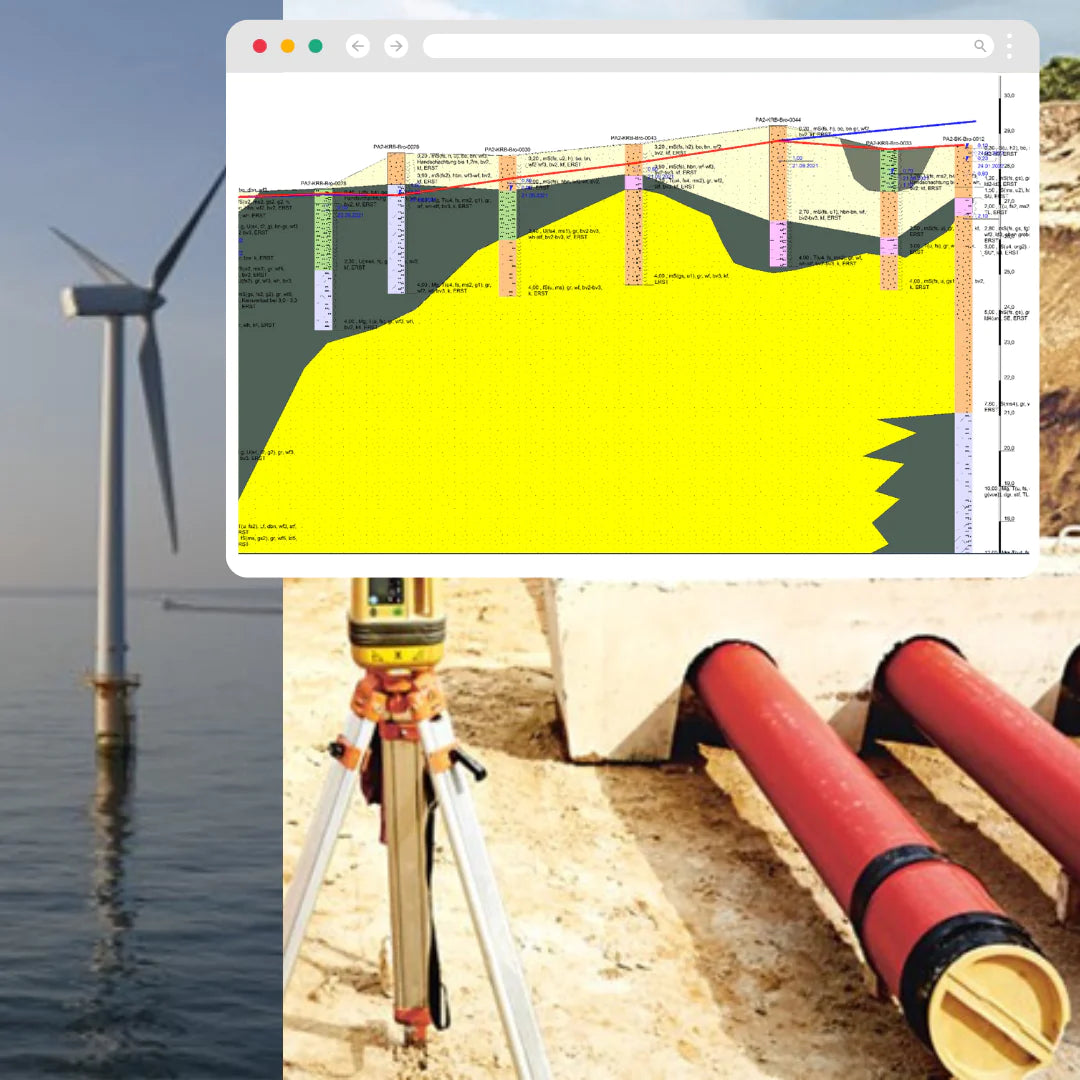Click the browser back arrow button

(x=358, y=46)
